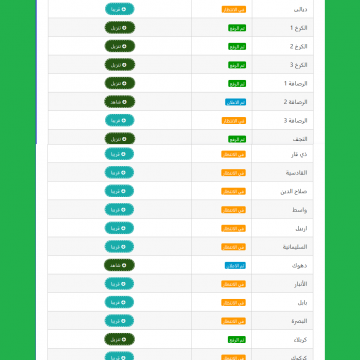Select the السليمانية row name
Screen dimensions: 360x360
(x=295, y=247)
